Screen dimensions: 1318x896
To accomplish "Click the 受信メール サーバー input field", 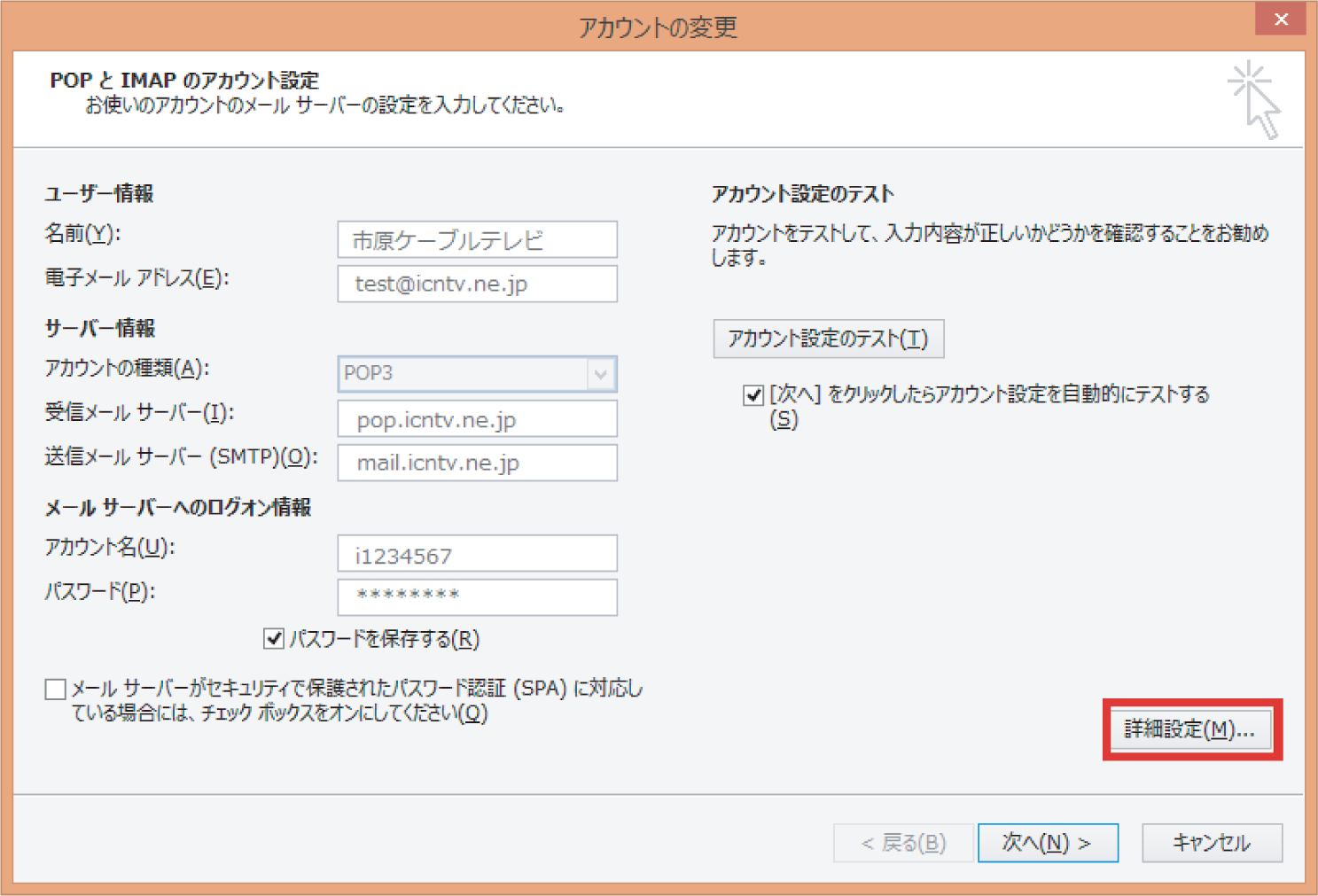I will coord(477,418).
